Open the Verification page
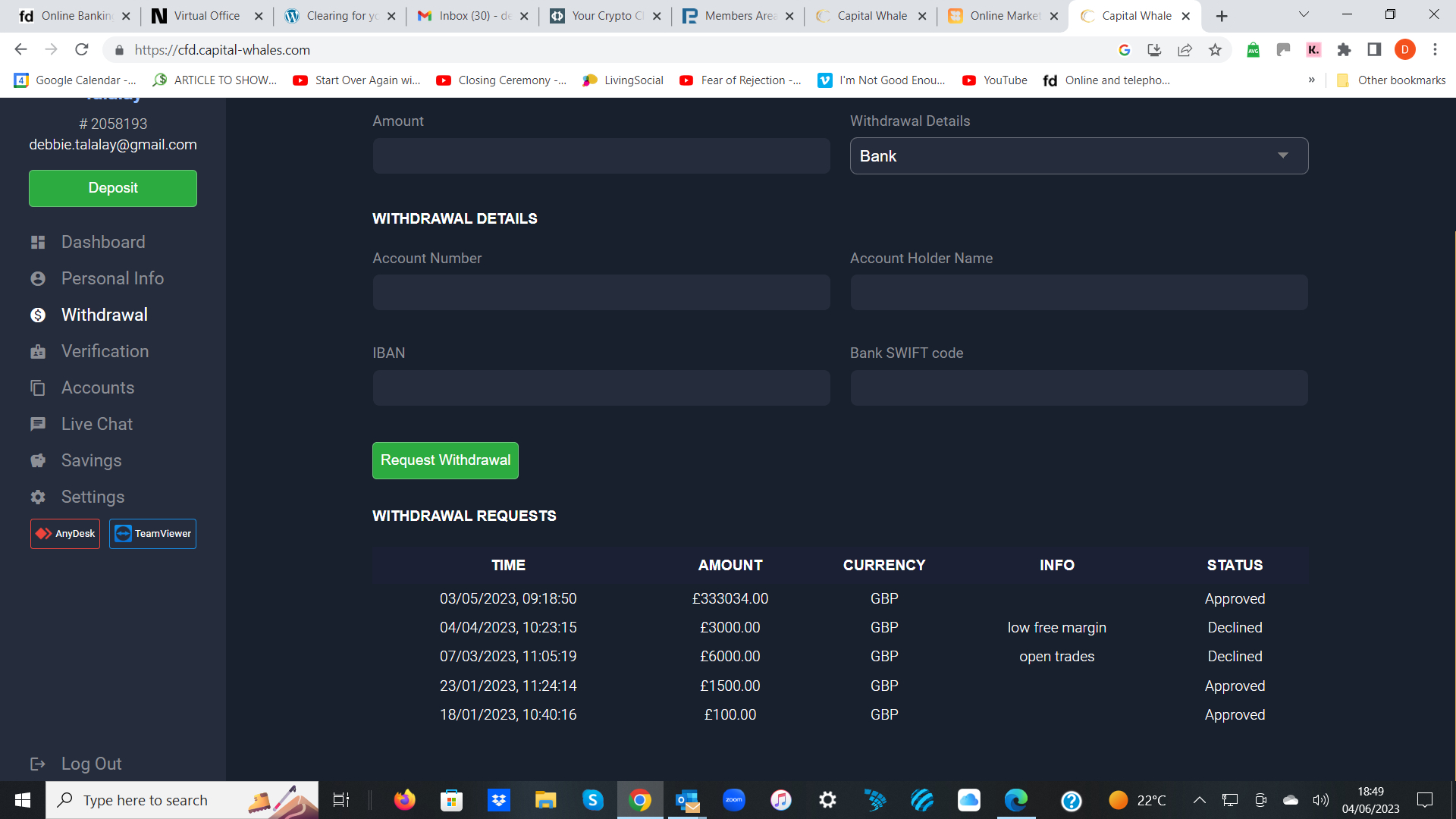The width and height of the screenshot is (1456, 819). coord(105,351)
